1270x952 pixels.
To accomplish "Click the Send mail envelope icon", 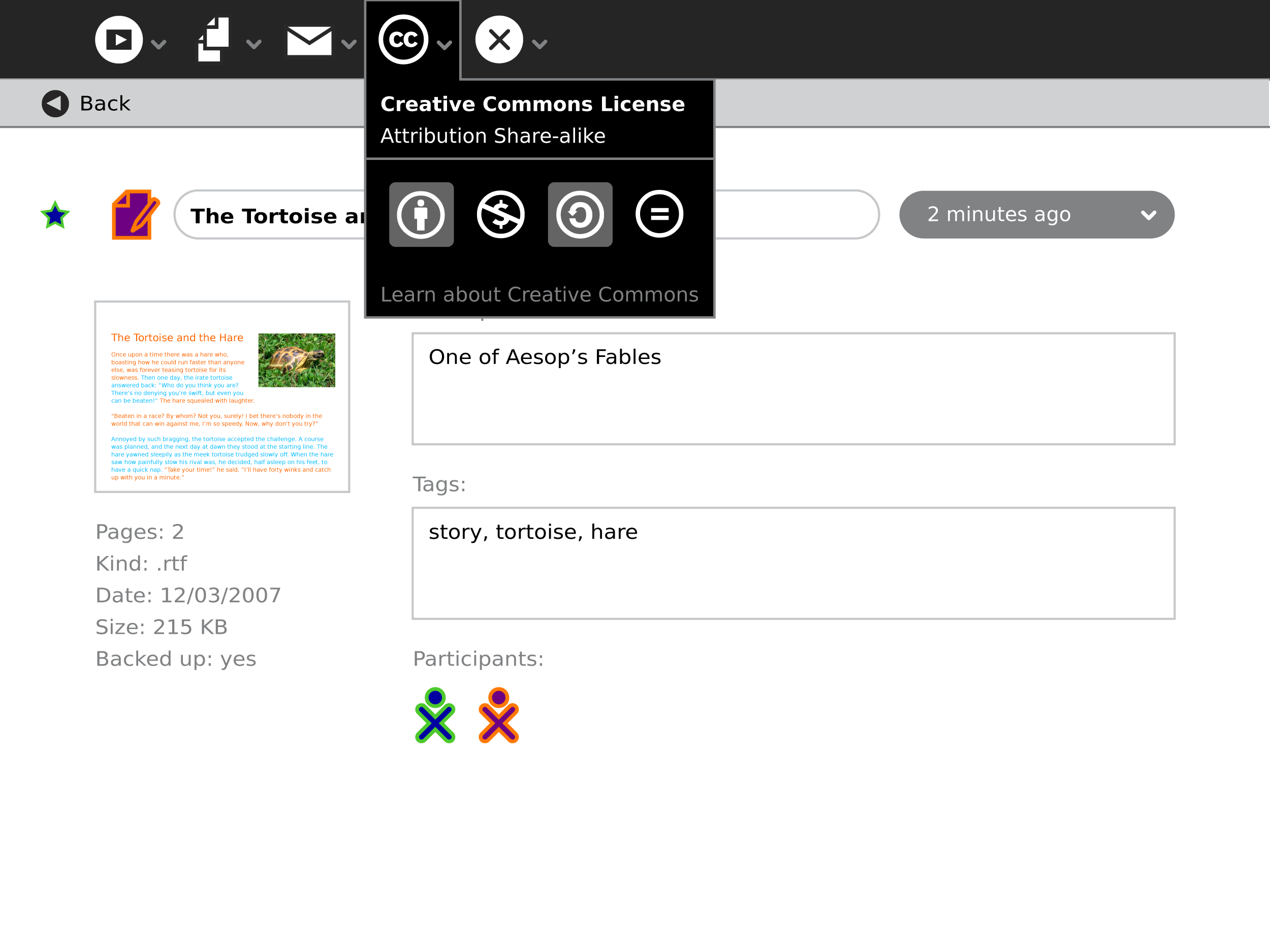I will coord(309,40).
